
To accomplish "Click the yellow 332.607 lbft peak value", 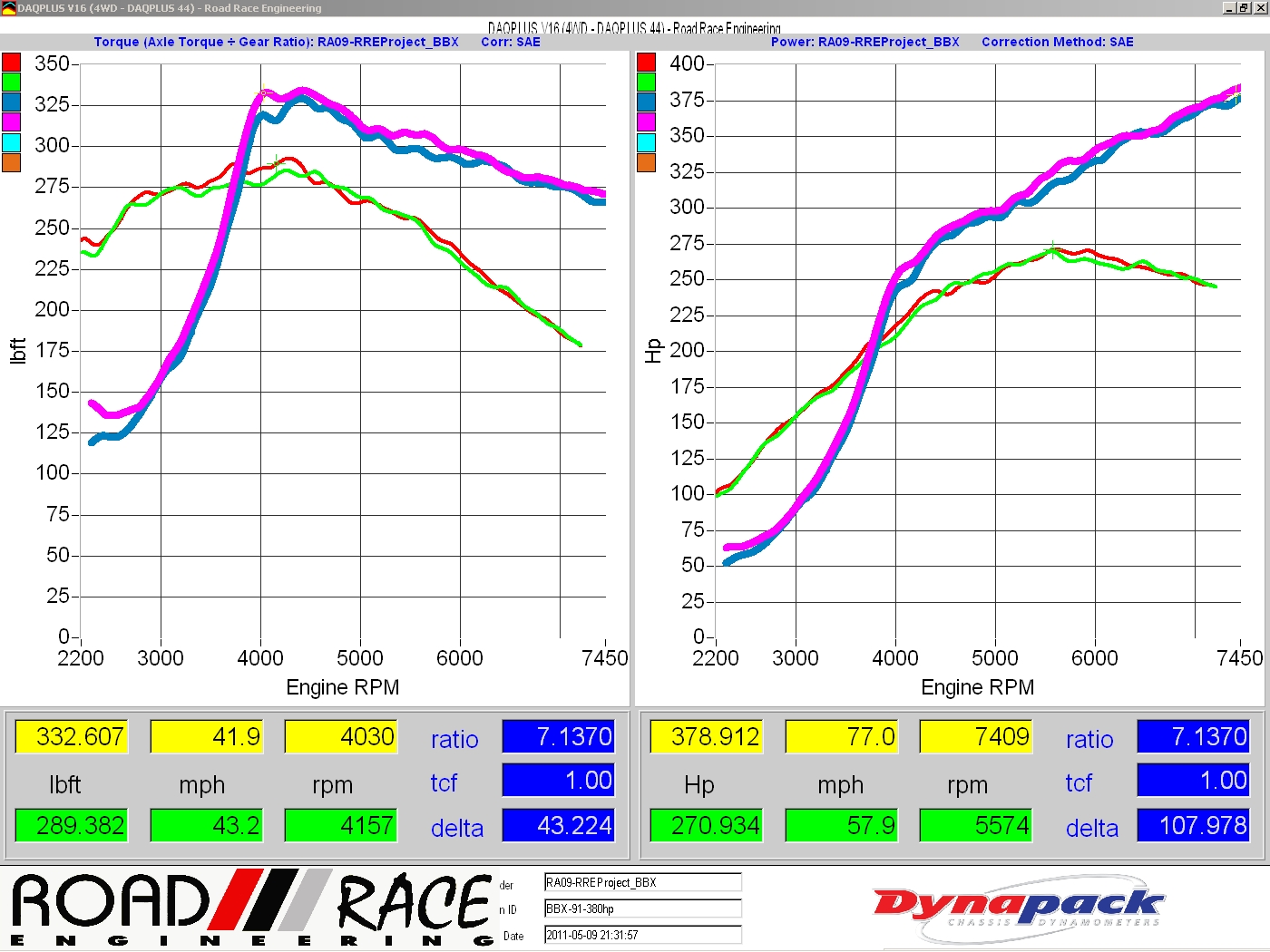I will tap(71, 736).
